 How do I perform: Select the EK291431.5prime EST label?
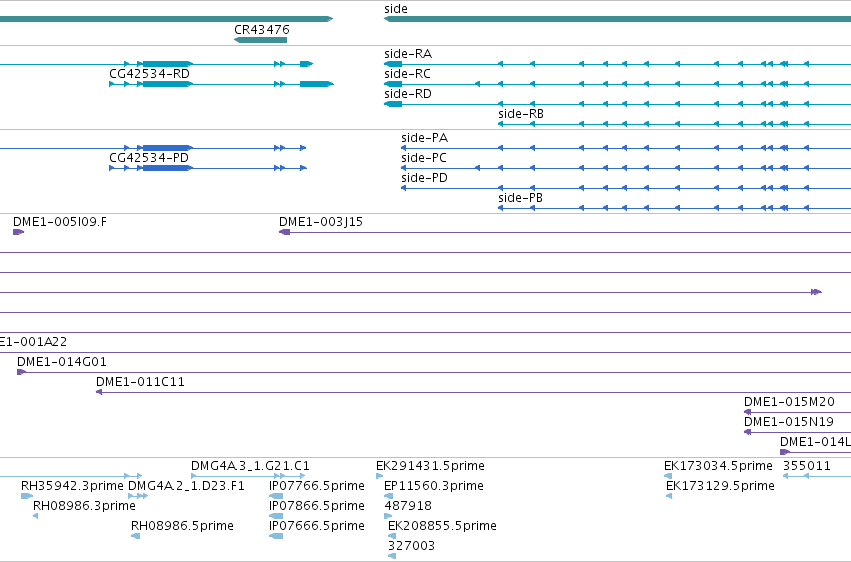pos(430,466)
